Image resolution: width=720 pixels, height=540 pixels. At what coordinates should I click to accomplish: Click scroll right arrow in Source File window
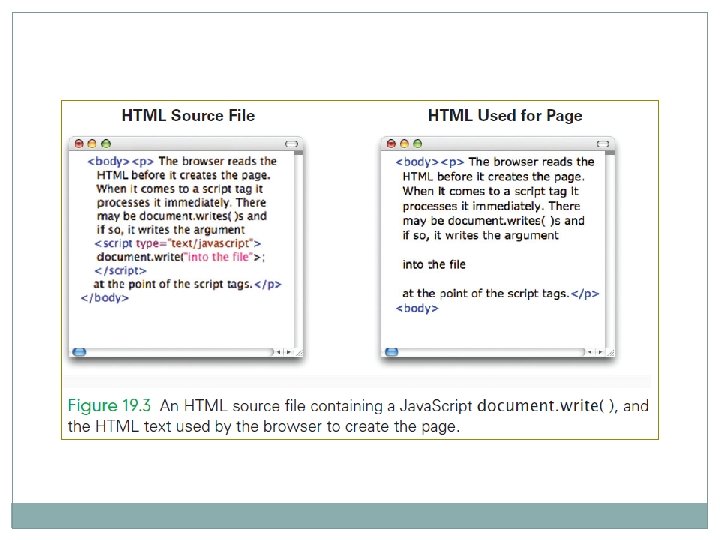tap(288, 352)
